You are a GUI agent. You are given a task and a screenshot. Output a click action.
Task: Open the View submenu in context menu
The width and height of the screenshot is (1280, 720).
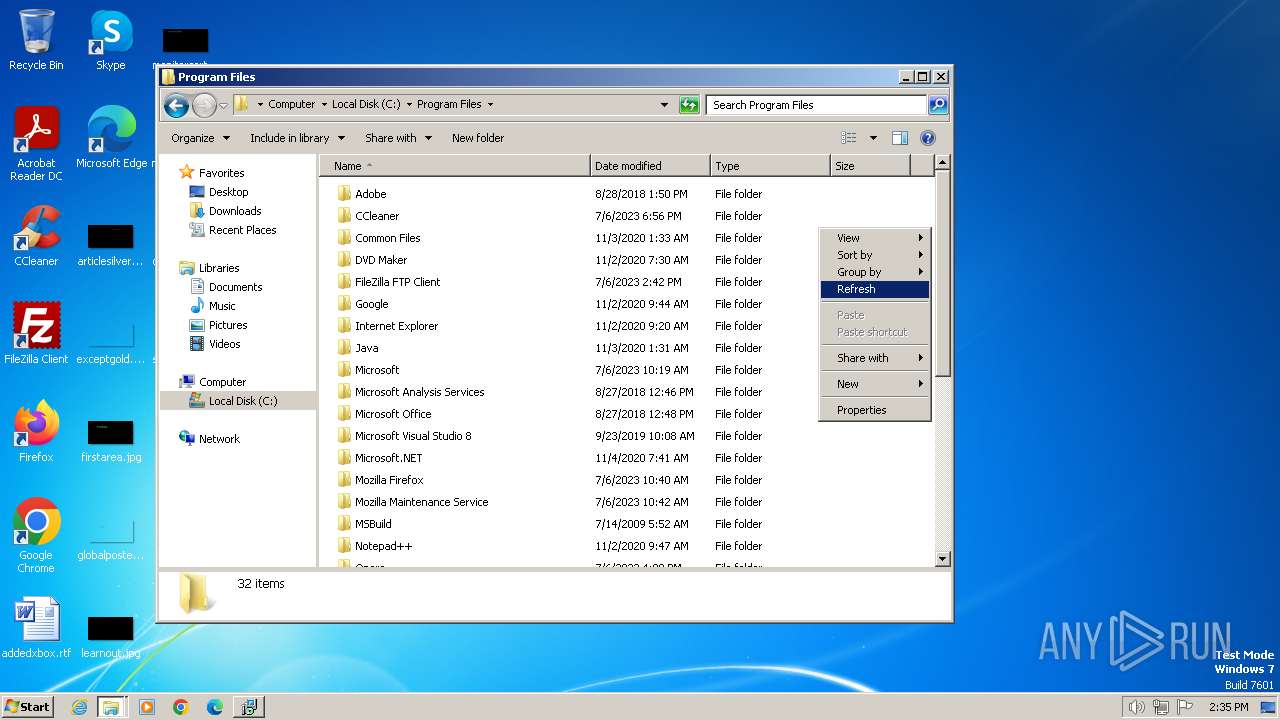pyautogui.click(x=875, y=238)
